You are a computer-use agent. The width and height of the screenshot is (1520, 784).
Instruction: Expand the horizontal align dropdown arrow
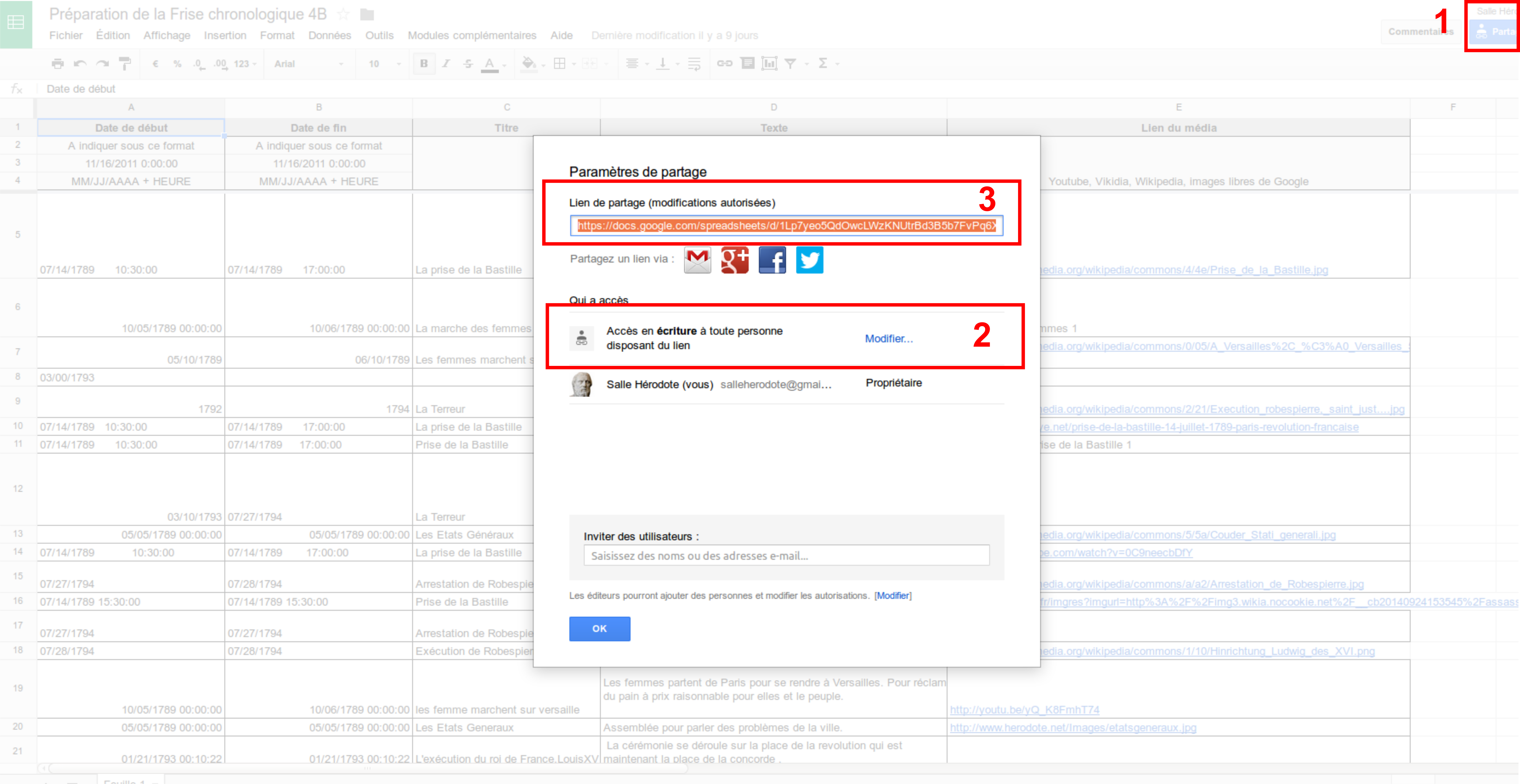point(647,64)
